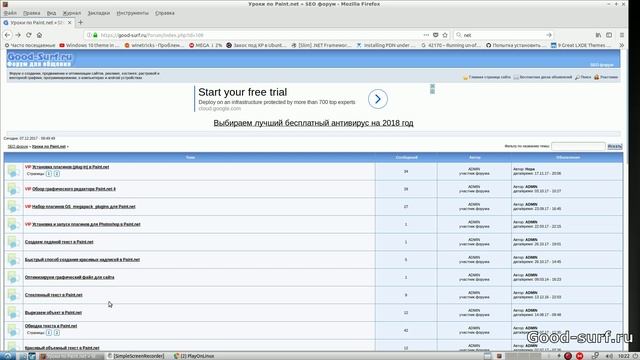Switch to SimpleScreenRecorder in the taskbar
Image resolution: width=640 pixels, height=360 pixels.
point(136,356)
